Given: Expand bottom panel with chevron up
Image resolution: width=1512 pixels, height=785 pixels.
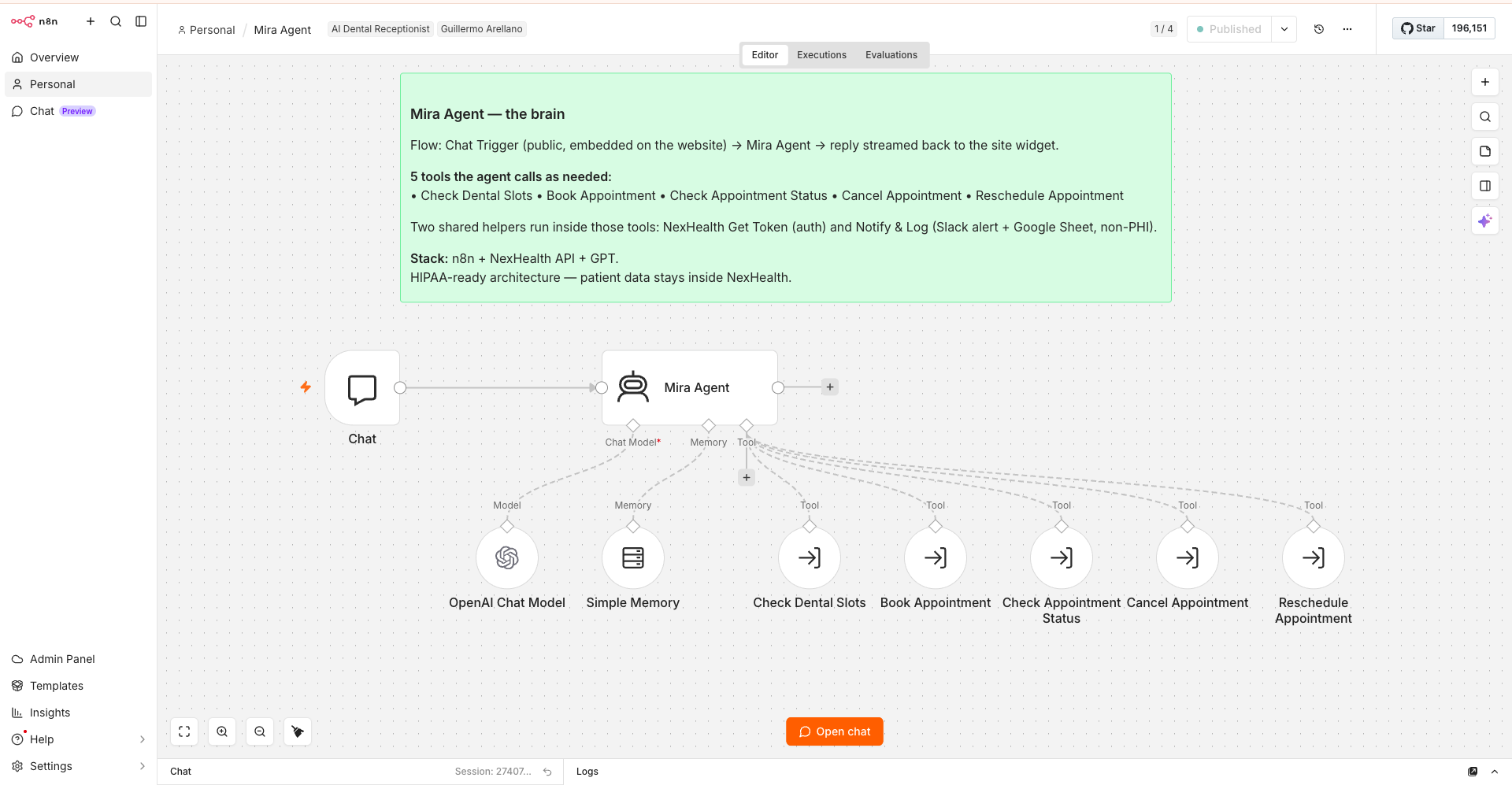Looking at the screenshot, I should click(x=1495, y=772).
